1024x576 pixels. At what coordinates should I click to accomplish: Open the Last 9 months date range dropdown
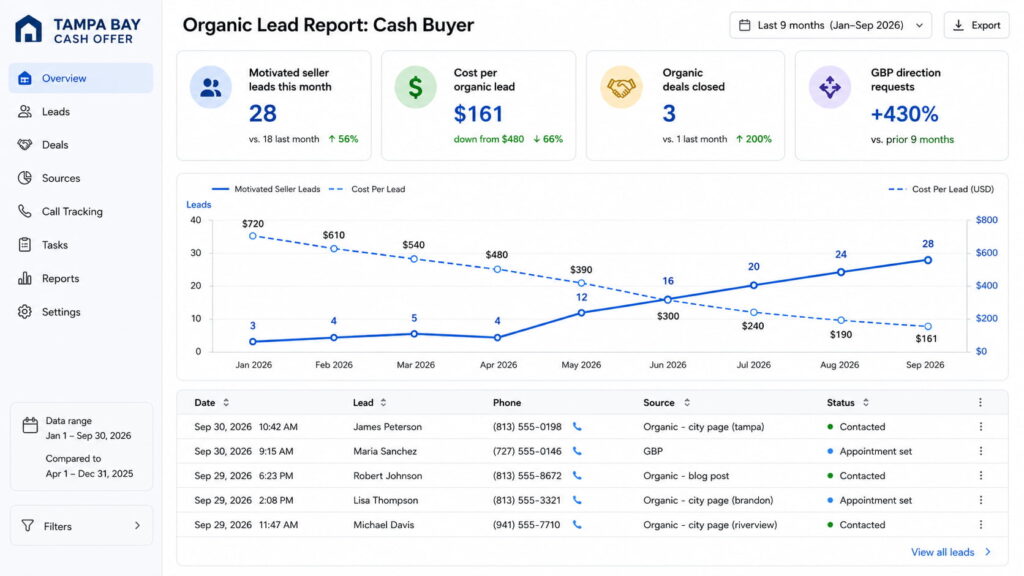pos(831,25)
